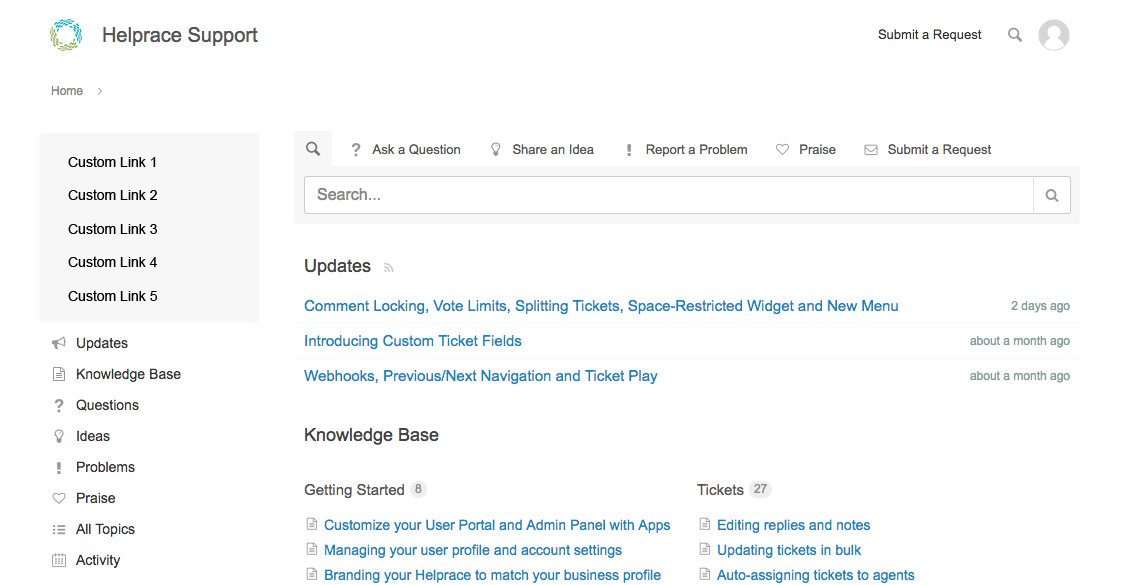This screenshot has width=1143, height=585.
Task: Open All Topics in sidebar menu
Action: (x=105, y=529)
